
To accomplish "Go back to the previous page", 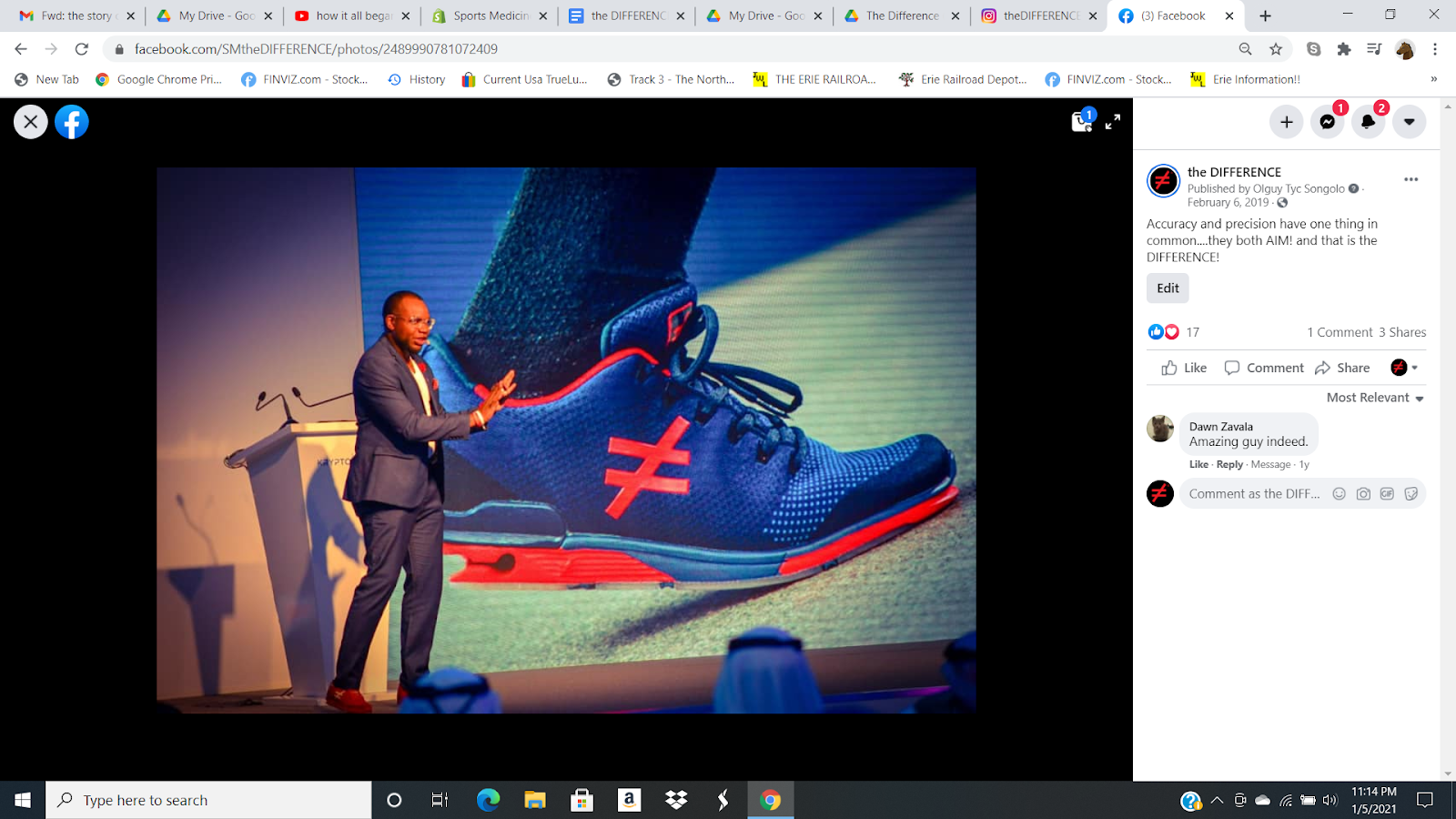I will 21,49.
